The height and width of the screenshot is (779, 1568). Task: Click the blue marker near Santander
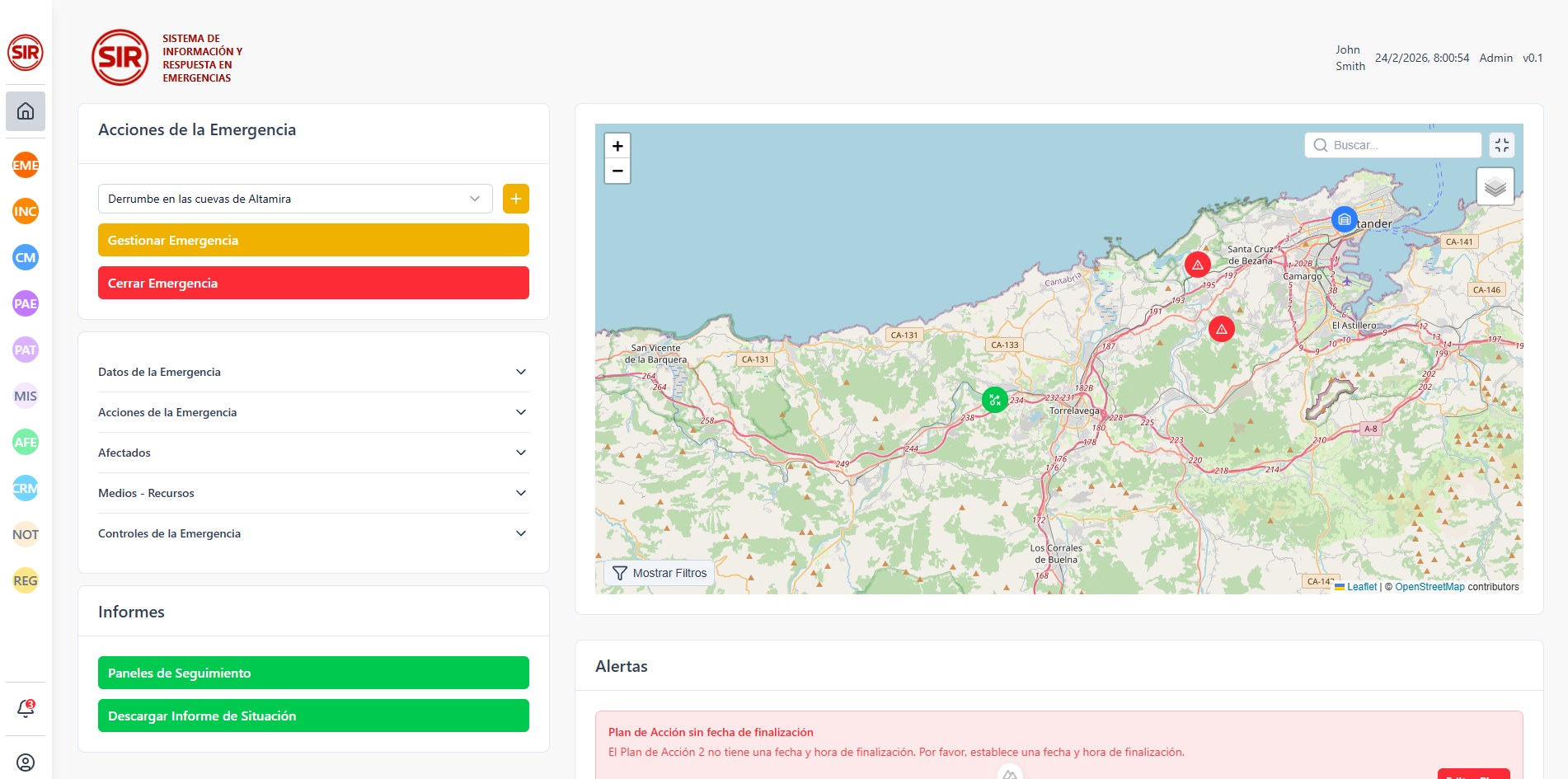(x=1344, y=219)
